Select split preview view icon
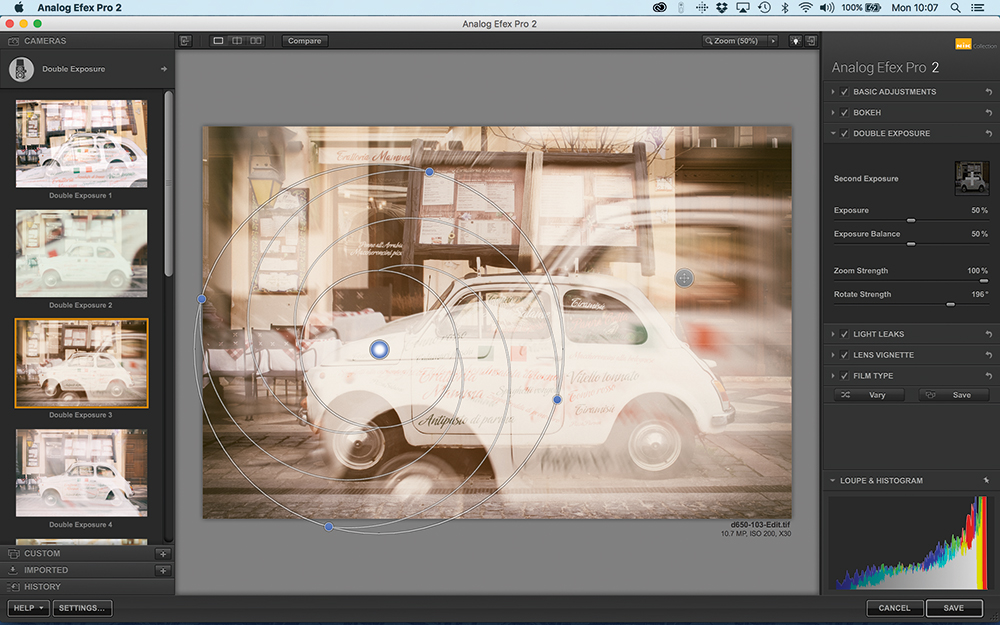Image resolution: width=1000 pixels, height=625 pixels. (x=237, y=41)
